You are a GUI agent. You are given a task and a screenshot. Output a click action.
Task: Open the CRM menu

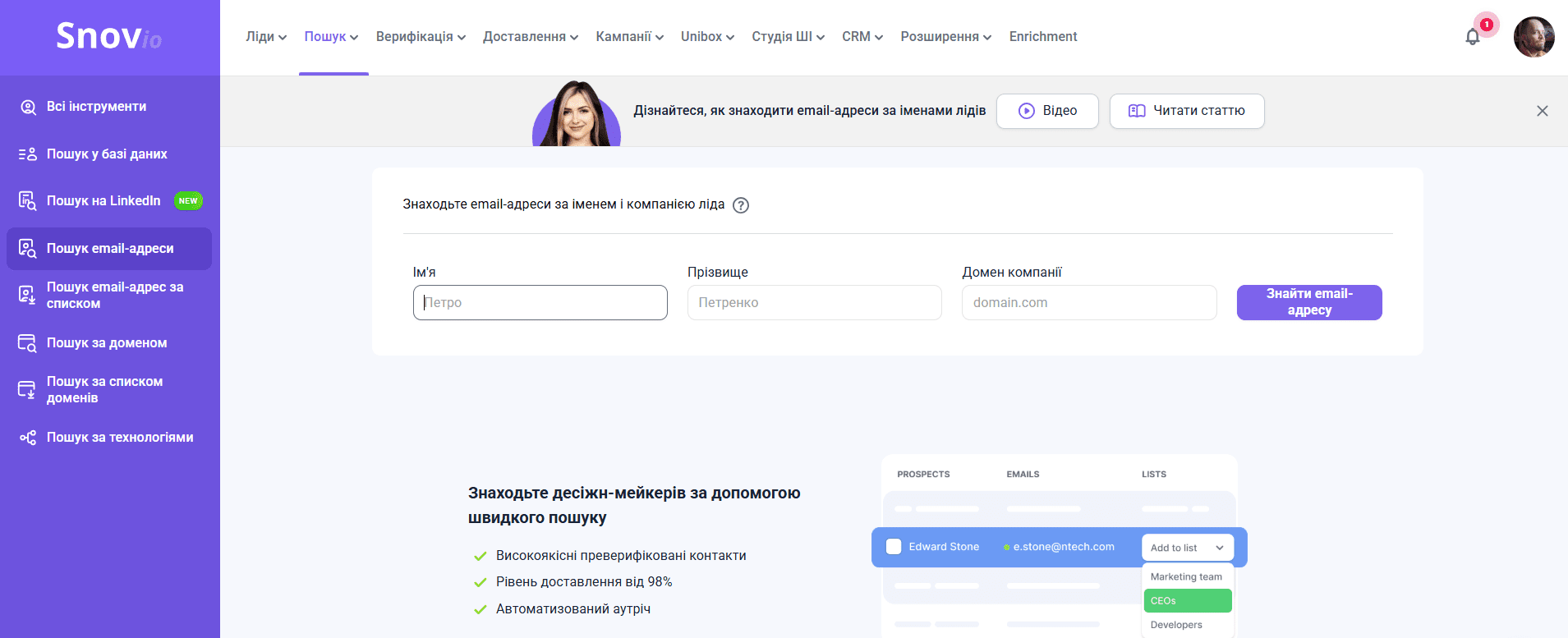click(862, 37)
